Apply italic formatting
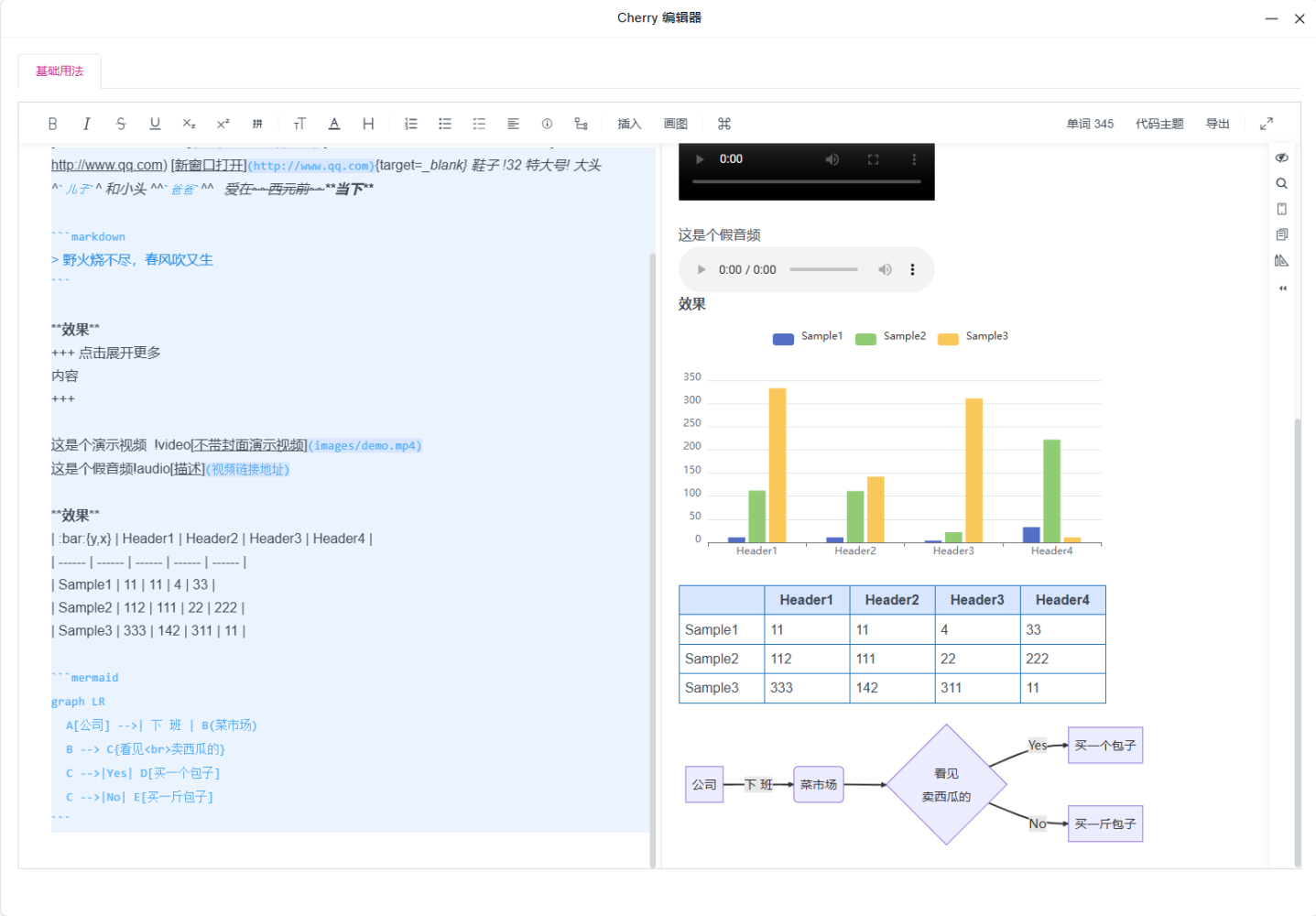Image resolution: width=1316 pixels, height=916 pixels. [x=86, y=124]
